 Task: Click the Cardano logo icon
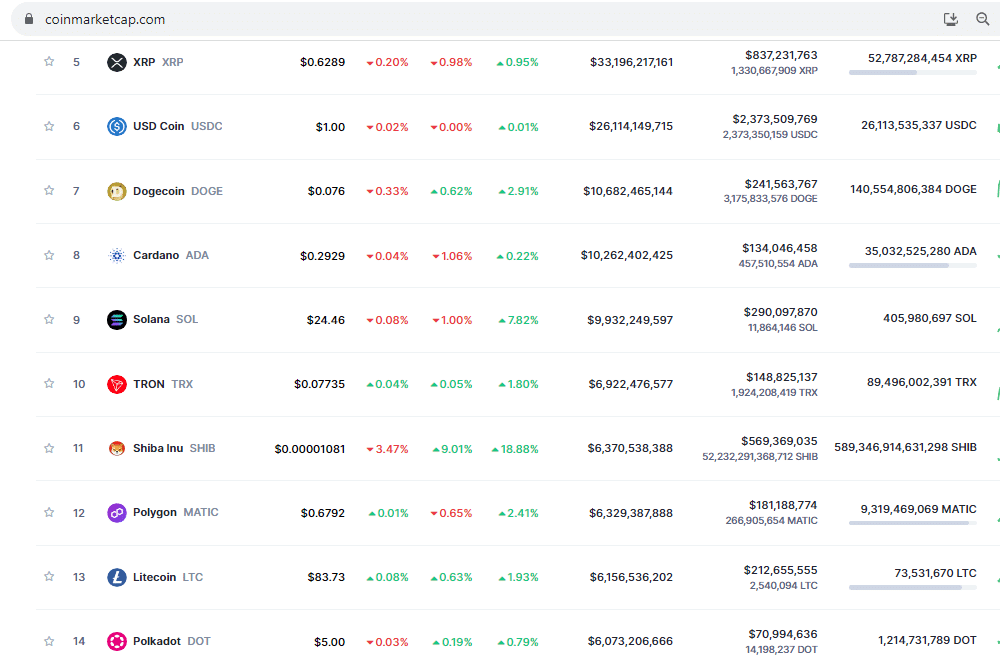click(117, 256)
